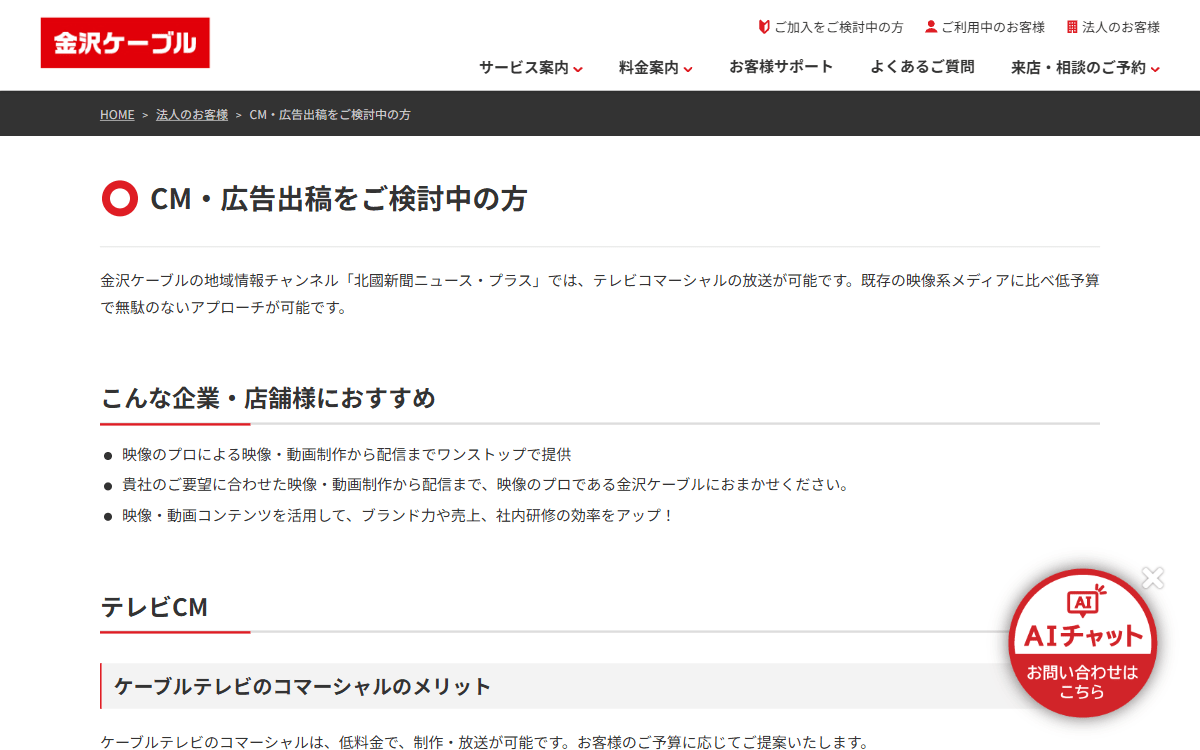
Task: Go to HOME in breadcrumb
Action: (117, 115)
